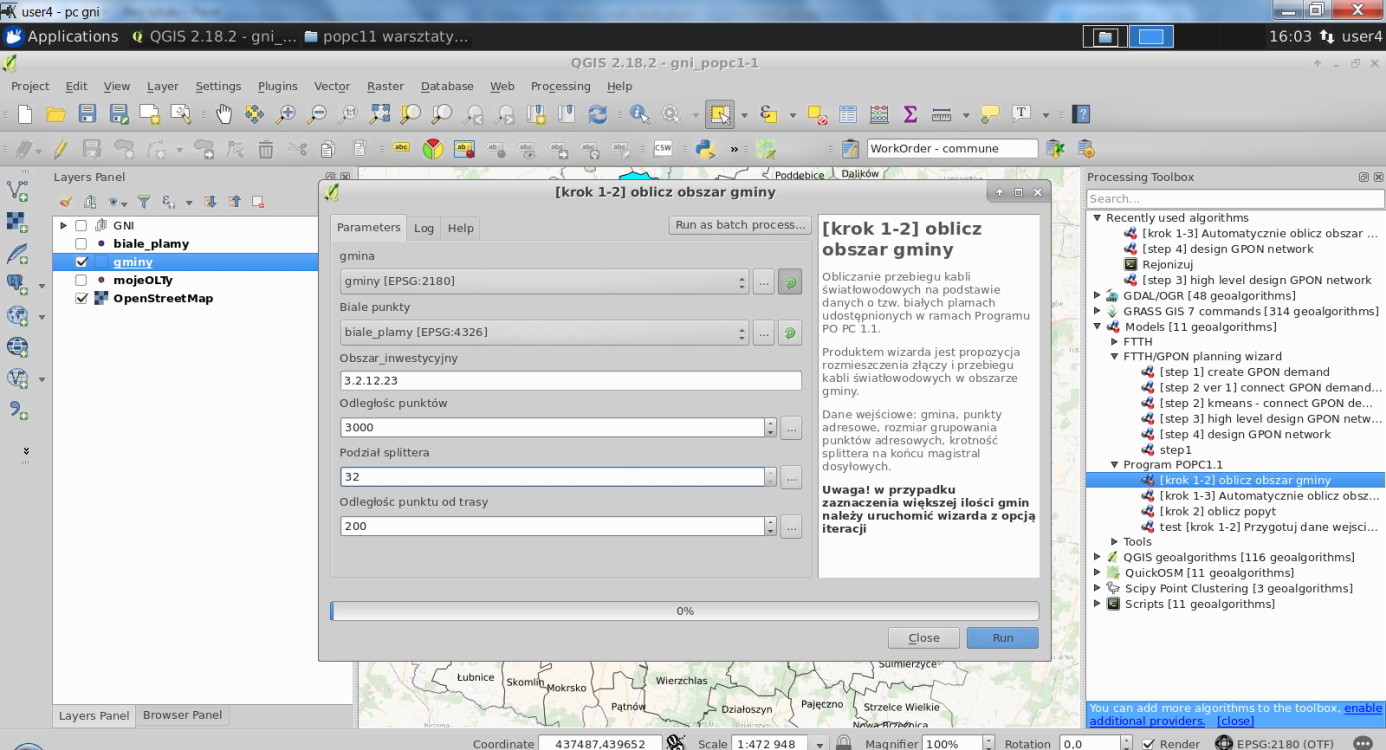Enable the biale_plamy layer checkbox
Screen dimensions: 1386x750
(x=81, y=243)
